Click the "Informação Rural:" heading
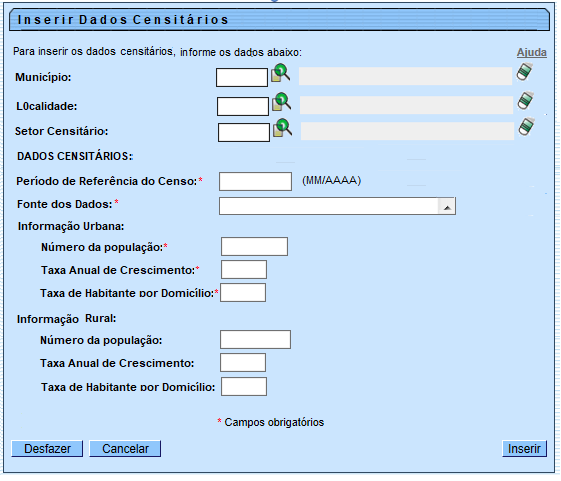Image resolution: width=561 pixels, height=481 pixels. click(67, 319)
